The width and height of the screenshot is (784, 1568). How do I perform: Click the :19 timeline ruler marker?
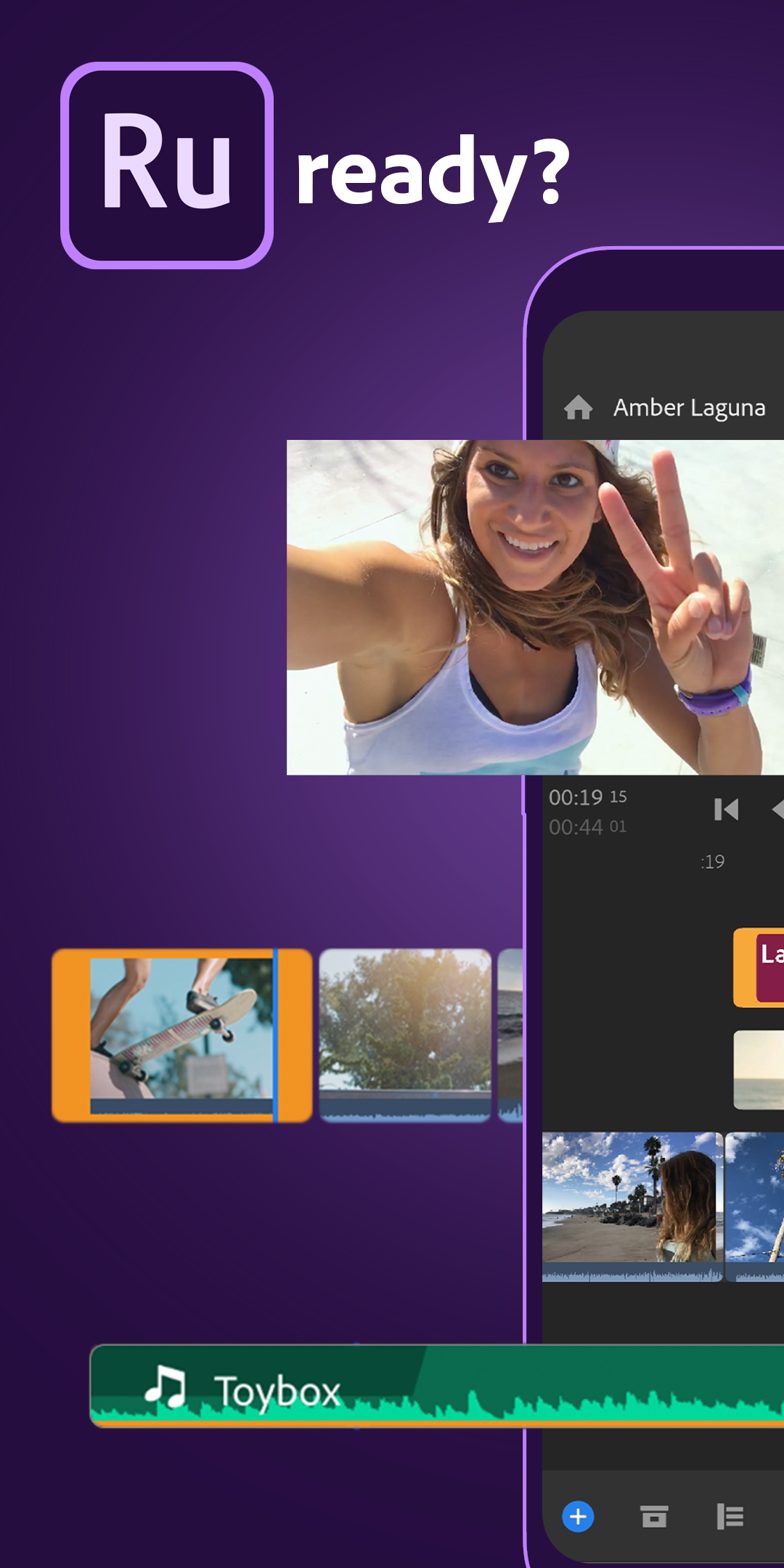pyautogui.click(x=713, y=862)
